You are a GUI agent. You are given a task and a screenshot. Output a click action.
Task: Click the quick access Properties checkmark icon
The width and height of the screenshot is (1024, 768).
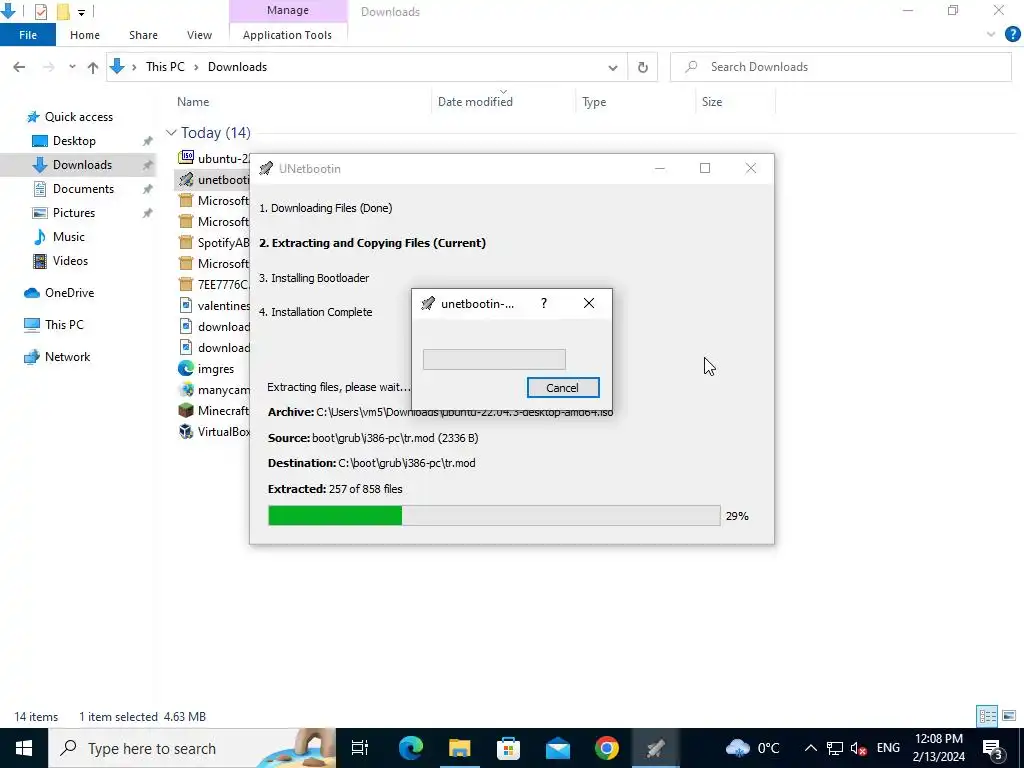pos(40,11)
